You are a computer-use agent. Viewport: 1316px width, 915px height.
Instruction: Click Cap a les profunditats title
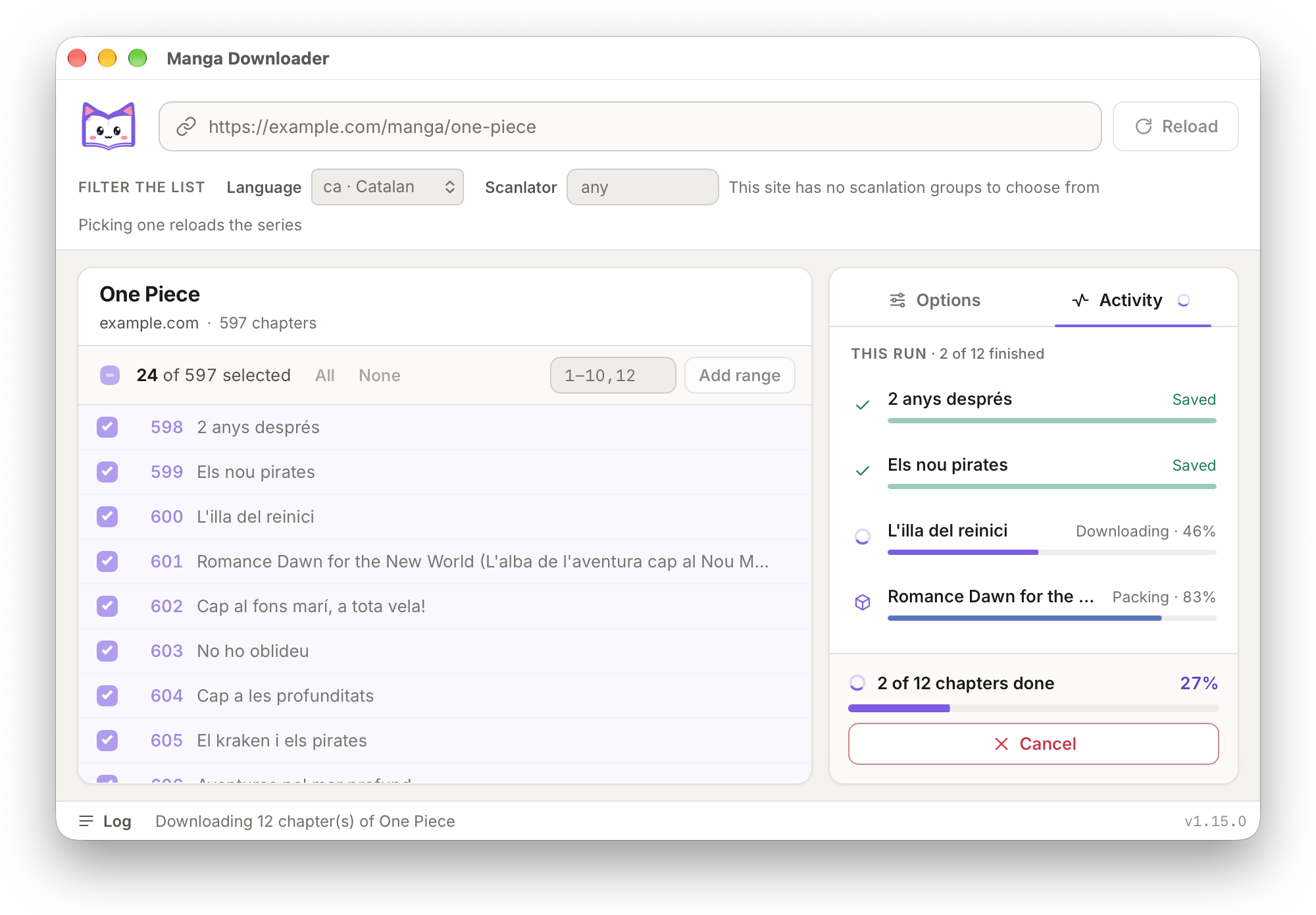click(x=285, y=696)
